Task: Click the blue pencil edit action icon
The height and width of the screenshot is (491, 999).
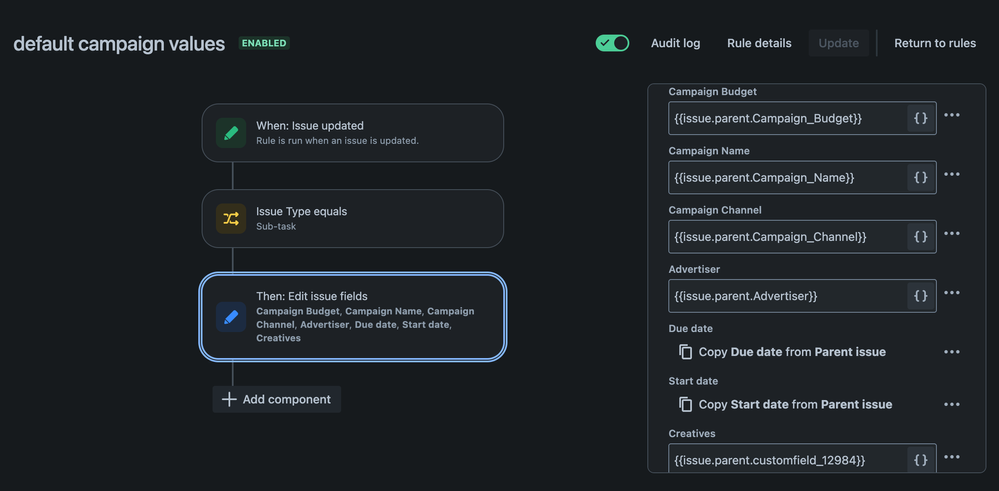Action: click(231, 317)
